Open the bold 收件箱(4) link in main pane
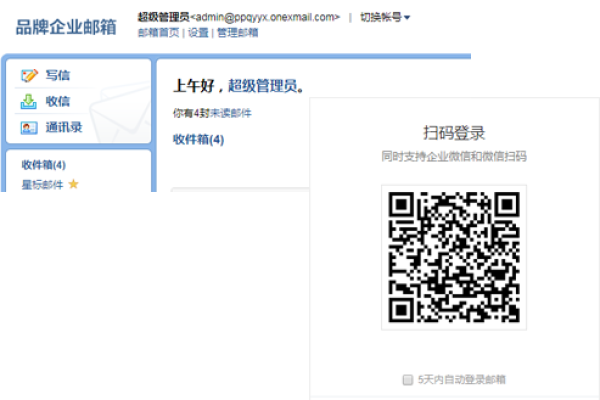This screenshot has height=400, width=600. (x=198, y=139)
